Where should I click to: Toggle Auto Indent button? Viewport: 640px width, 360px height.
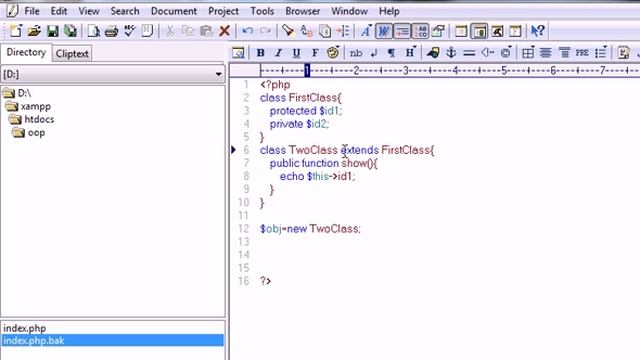point(402,31)
